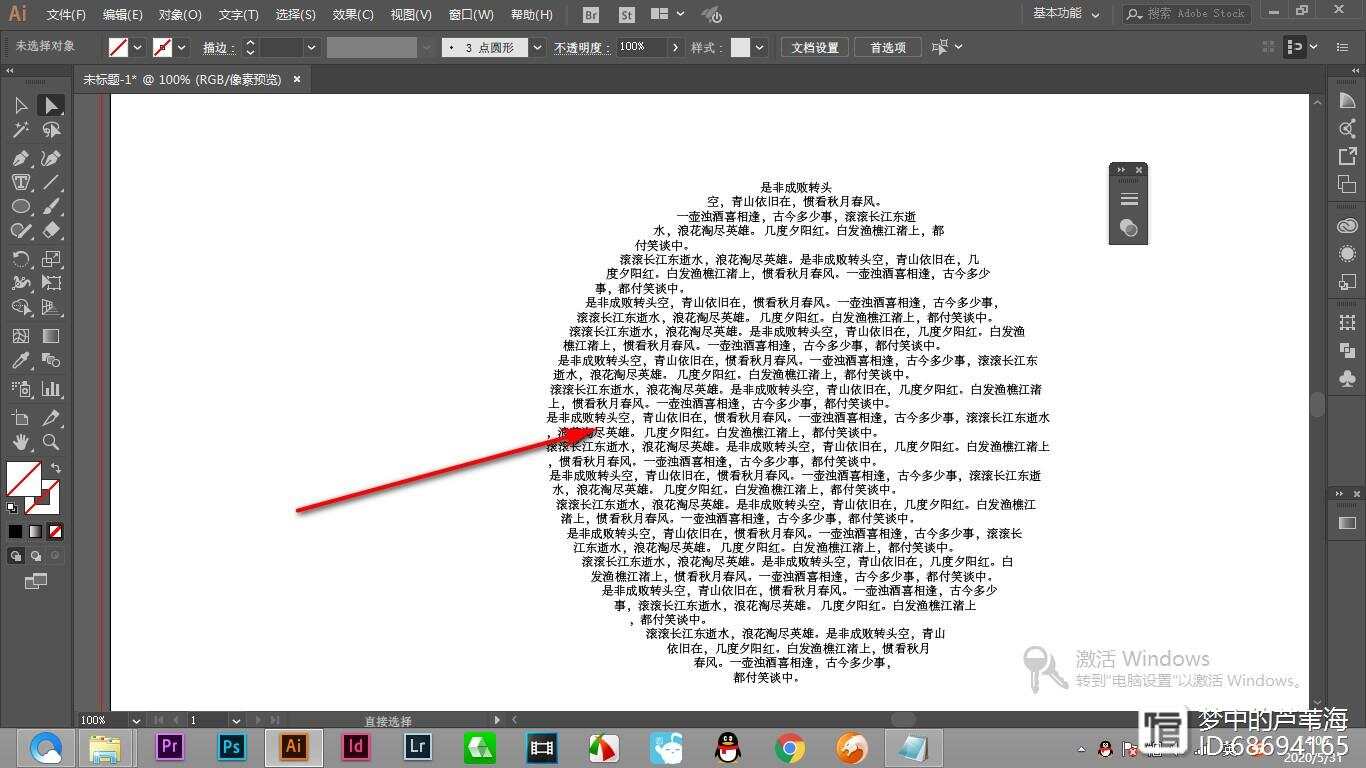Open the stroke weight dropdown

[311, 47]
